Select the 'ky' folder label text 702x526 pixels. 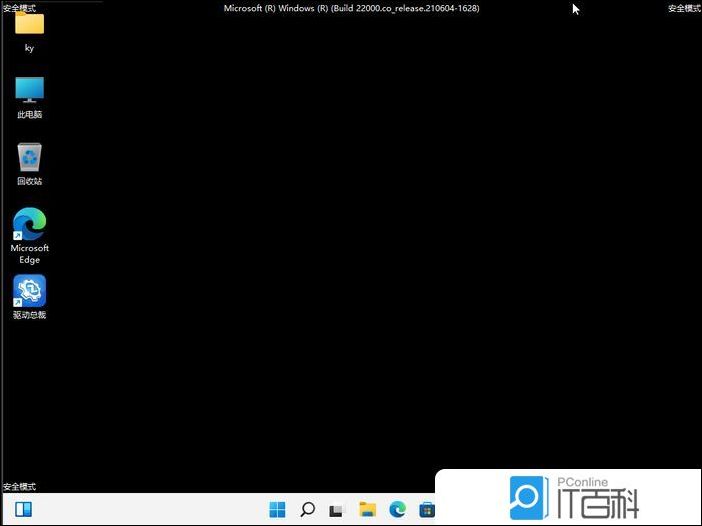pos(30,48)
